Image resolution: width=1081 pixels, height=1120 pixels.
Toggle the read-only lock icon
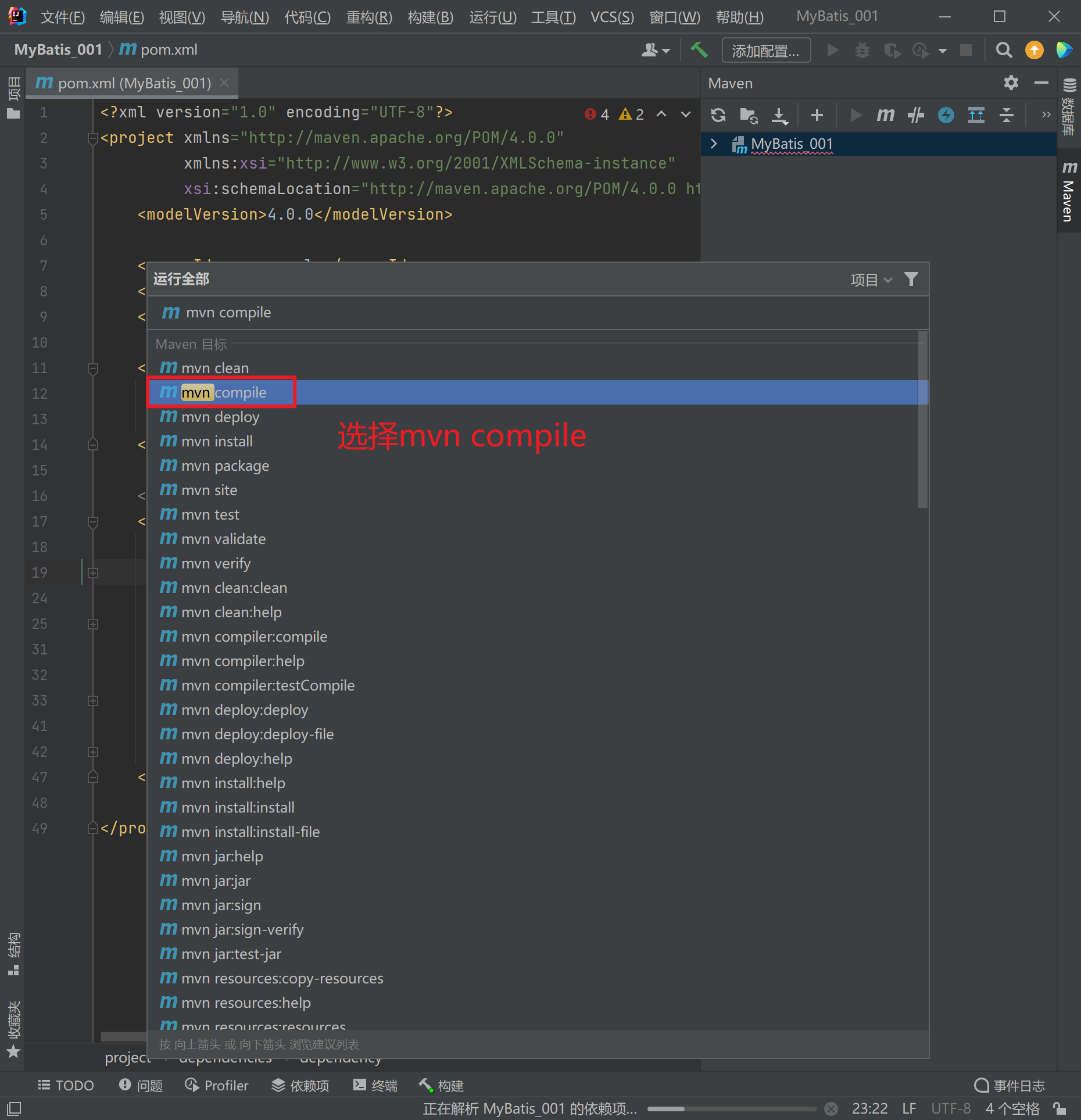pos(1060,1108)
